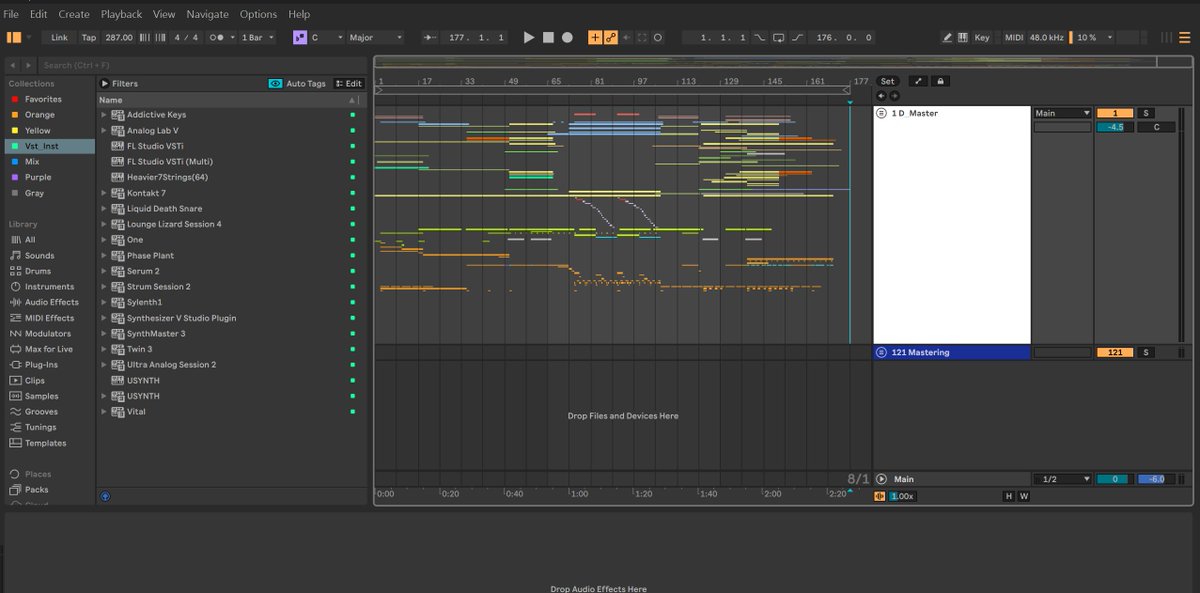Click the 48.0 kHz sample rate display

(1046, 37)
